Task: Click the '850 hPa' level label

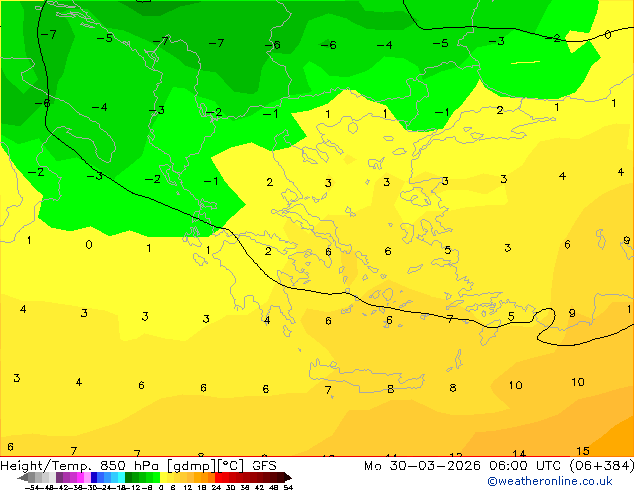Action: click(129, 466)
